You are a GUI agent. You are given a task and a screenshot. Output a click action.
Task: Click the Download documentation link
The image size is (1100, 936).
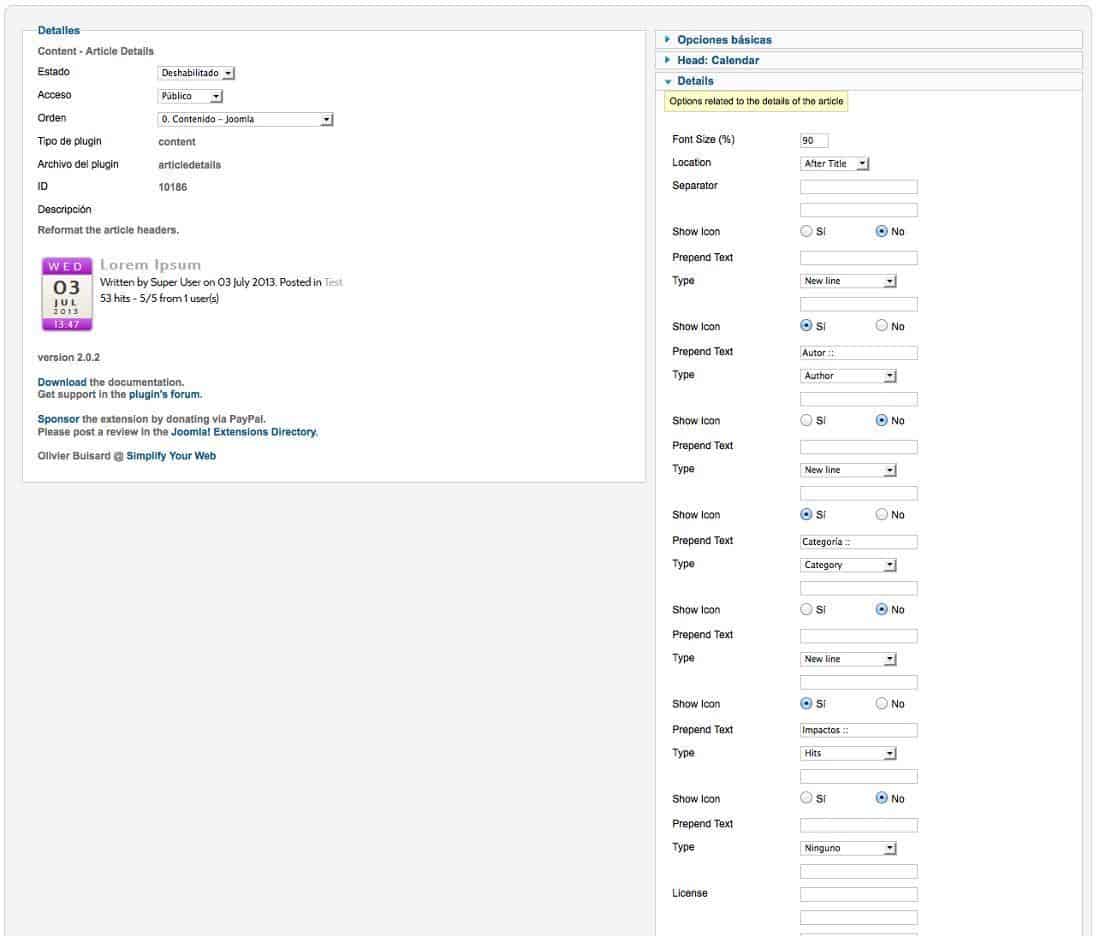(x=62, y=382)
